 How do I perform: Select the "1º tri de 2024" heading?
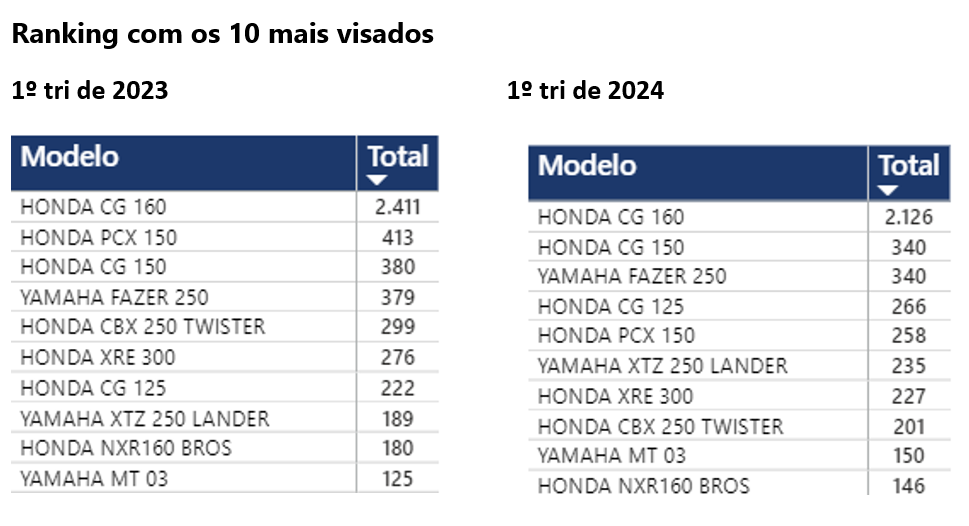click(585, 91)
